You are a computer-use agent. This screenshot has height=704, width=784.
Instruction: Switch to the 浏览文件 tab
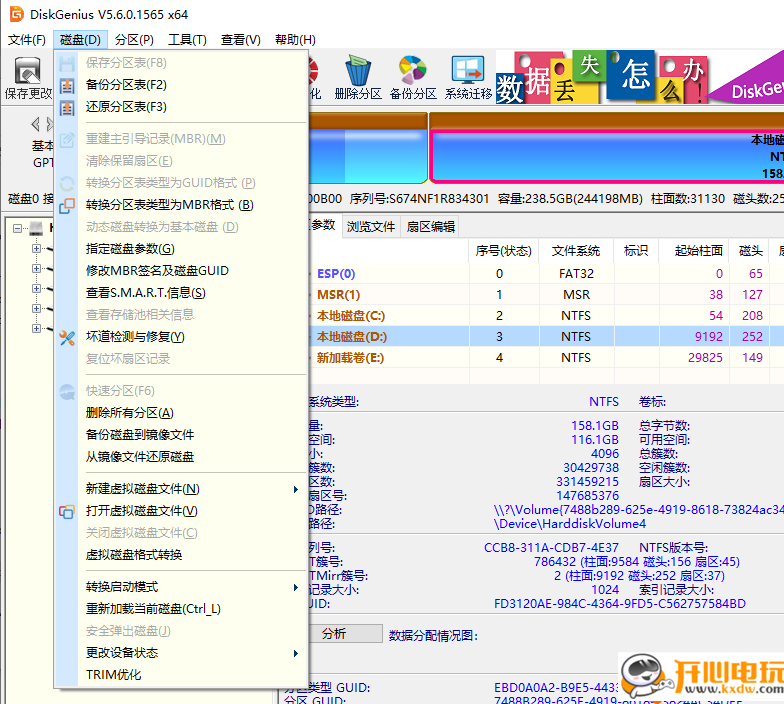(370, 227)
